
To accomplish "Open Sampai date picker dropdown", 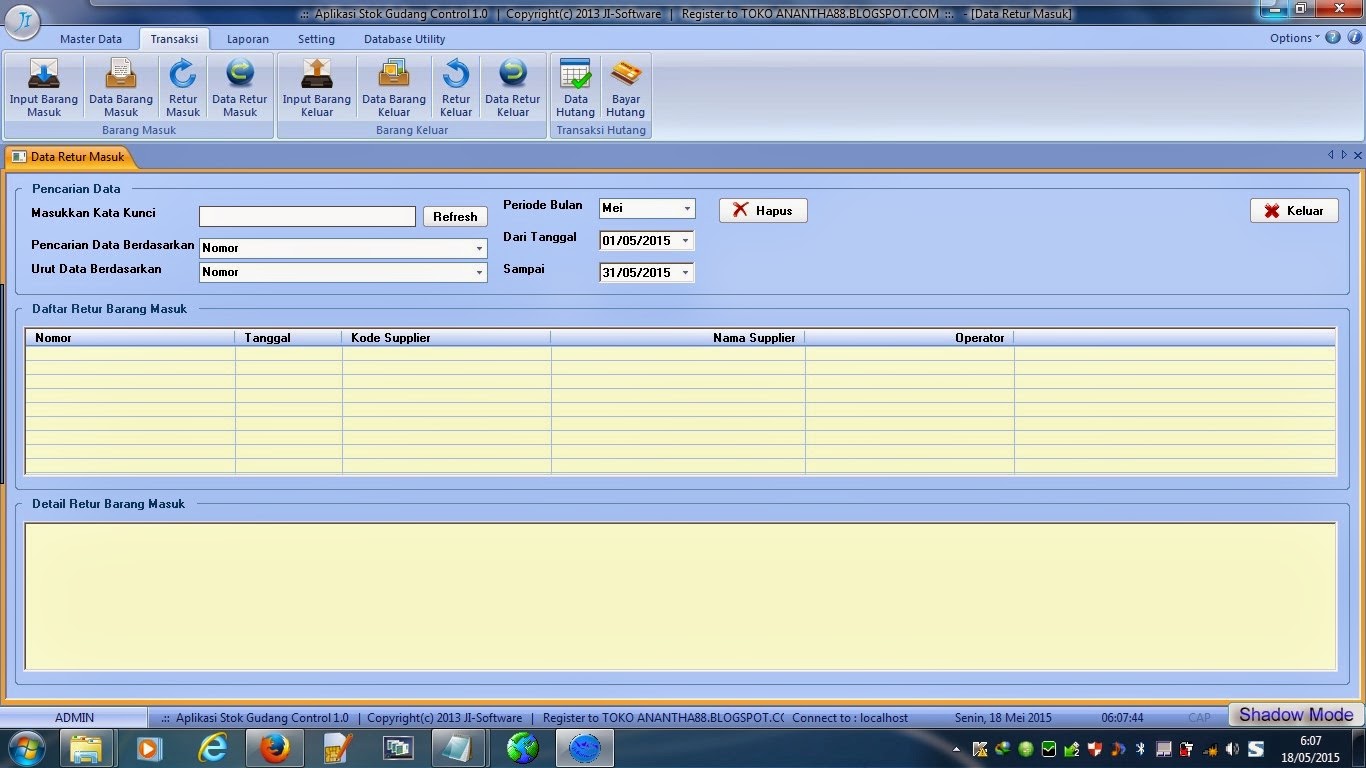I will coord(685,272).
